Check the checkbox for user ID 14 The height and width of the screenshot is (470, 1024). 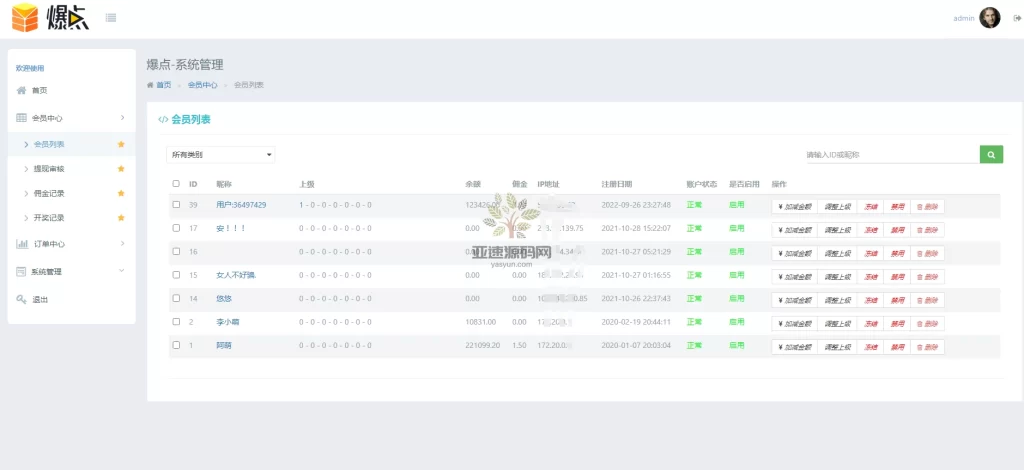[176, 298]
